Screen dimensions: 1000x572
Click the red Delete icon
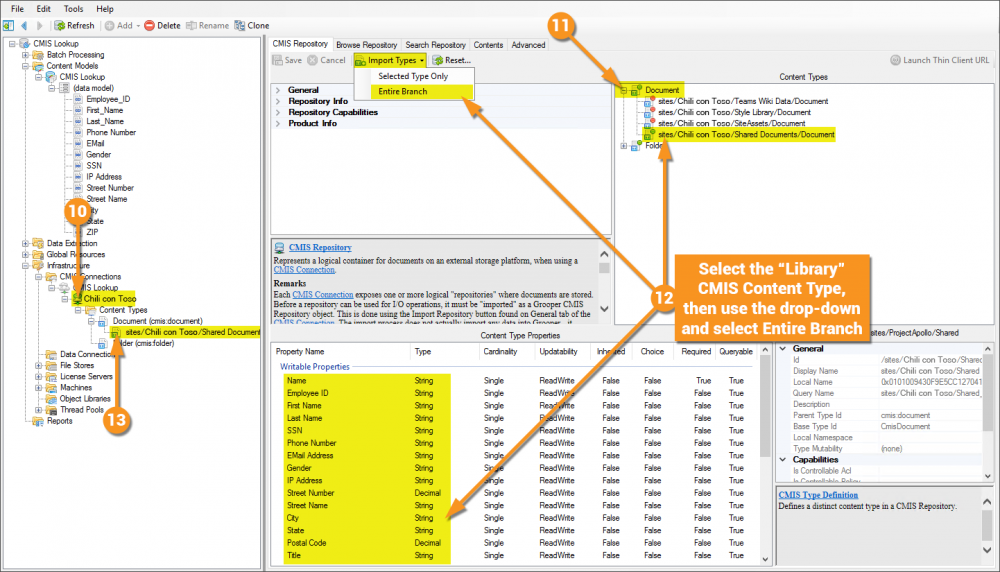click(x=149, y=26)
